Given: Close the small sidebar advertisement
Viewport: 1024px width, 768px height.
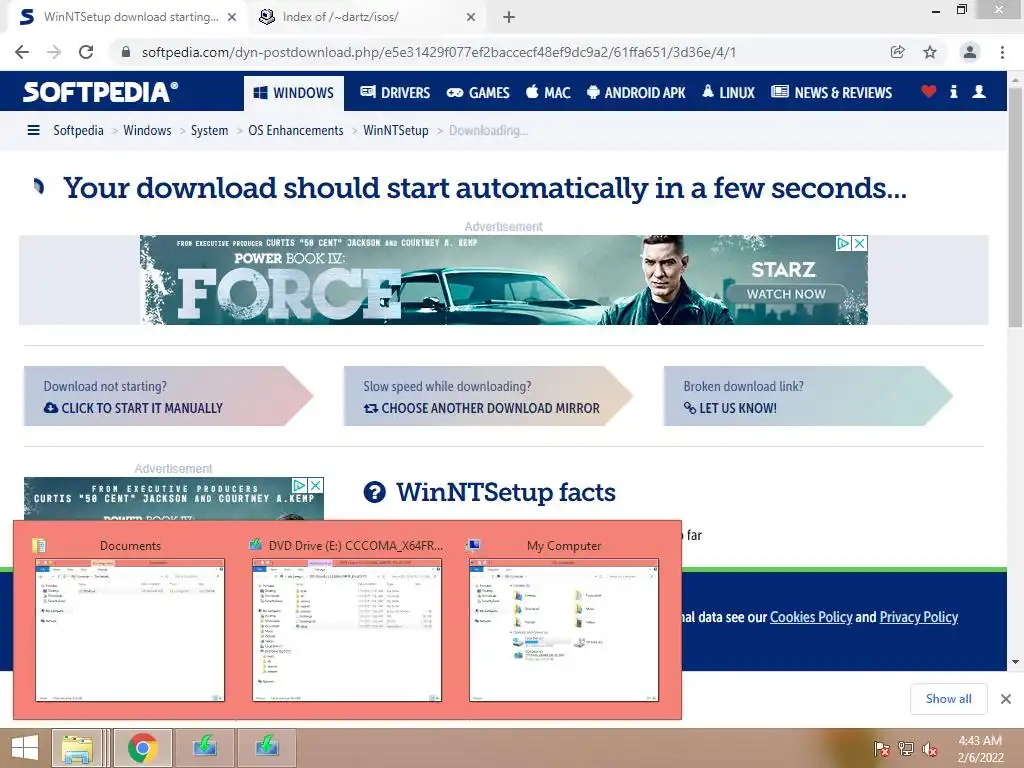Looking at the screenshot, I should [315, 485].
